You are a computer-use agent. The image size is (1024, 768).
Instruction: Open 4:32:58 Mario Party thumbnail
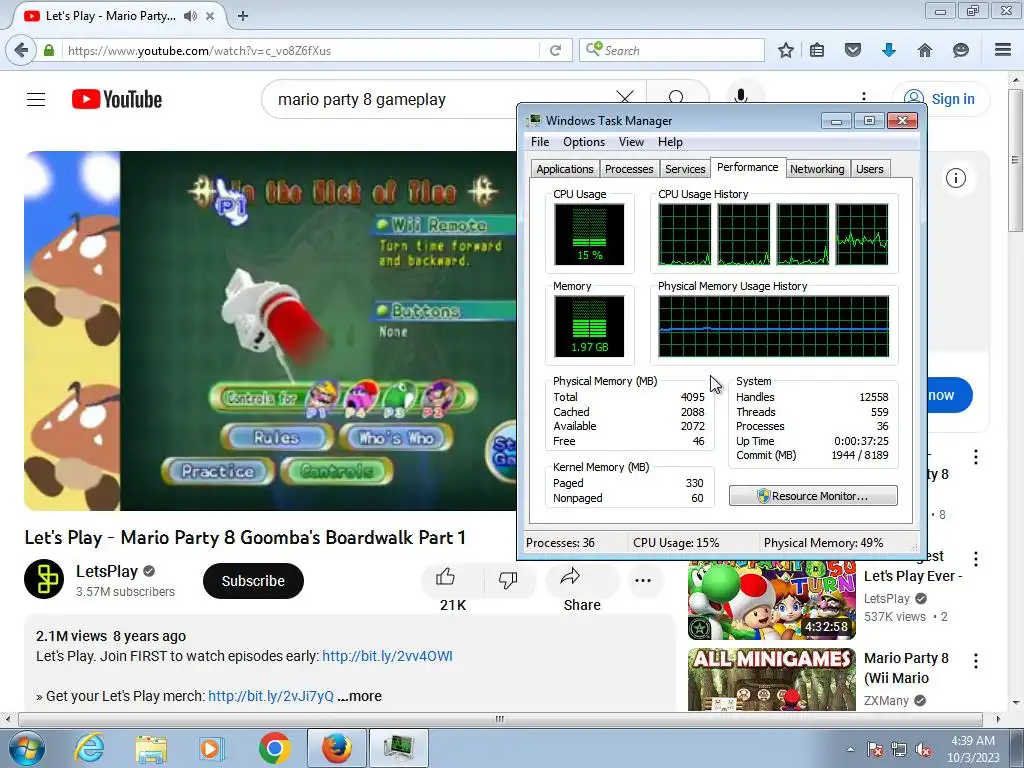(771, 601)
